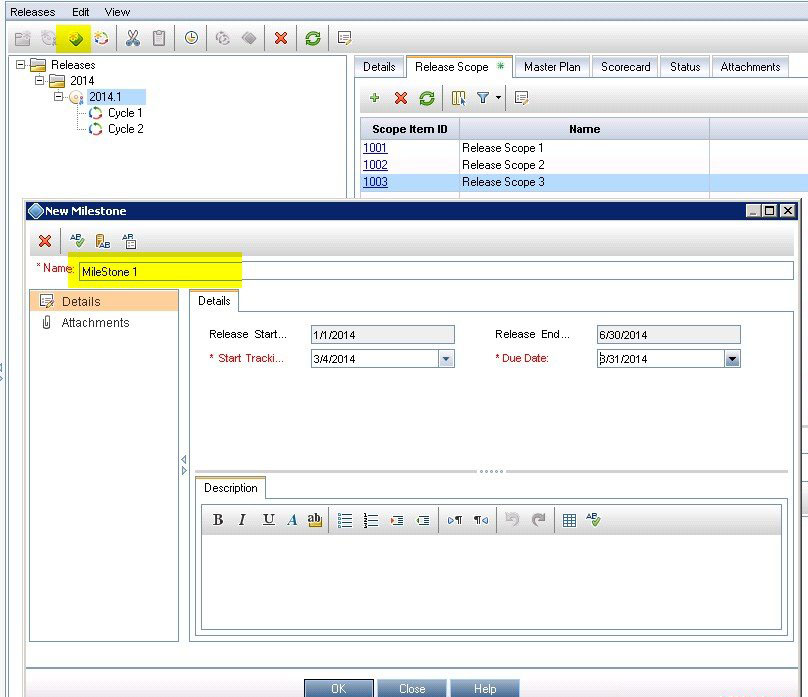
Task: Click the Spelling Options icon
Action: [x=129, y=241]
